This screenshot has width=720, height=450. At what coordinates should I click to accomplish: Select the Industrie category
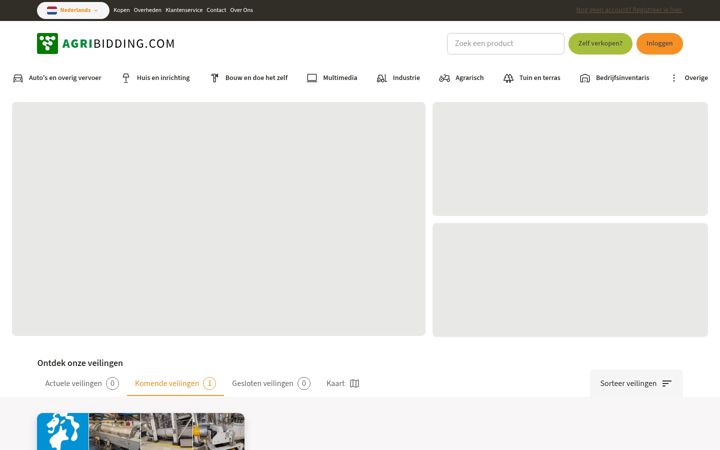tap(398, 78)
